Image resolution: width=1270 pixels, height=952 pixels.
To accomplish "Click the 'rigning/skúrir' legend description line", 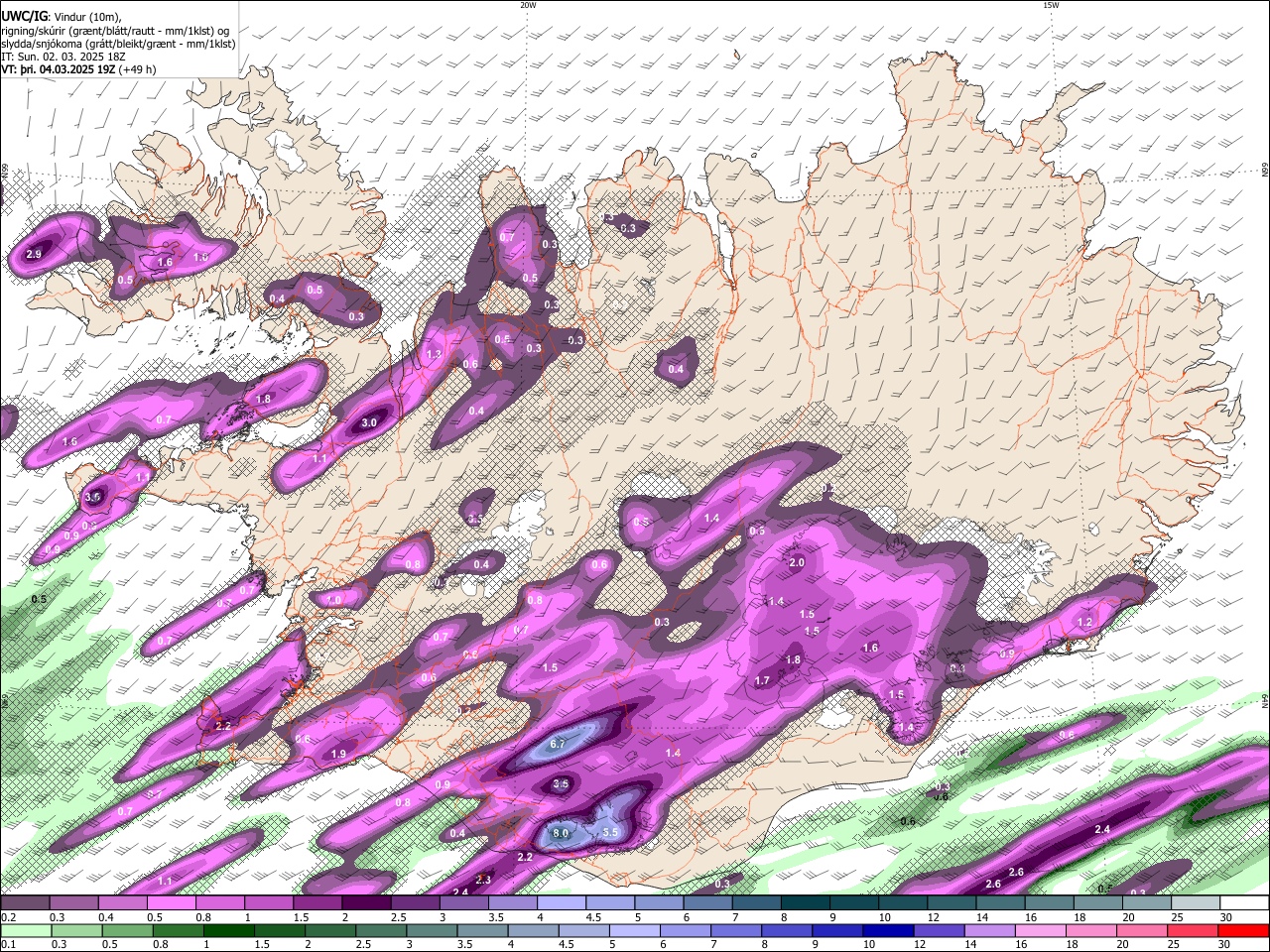I will tap(115, 31).
